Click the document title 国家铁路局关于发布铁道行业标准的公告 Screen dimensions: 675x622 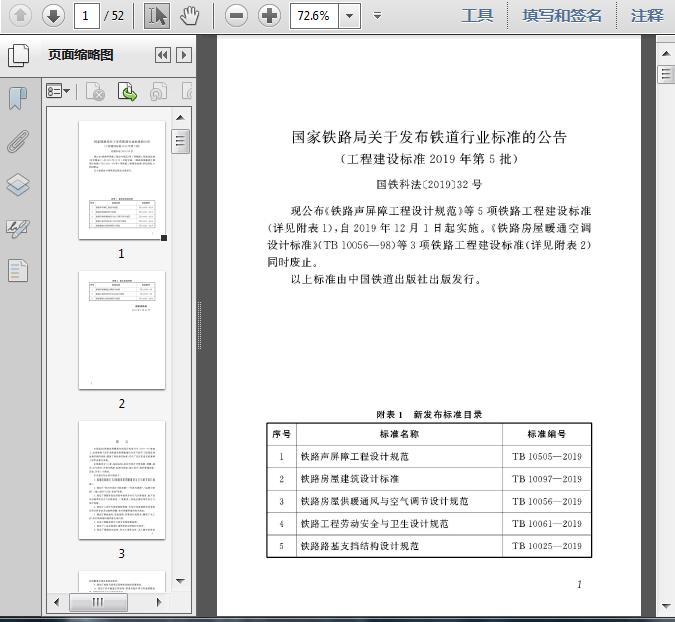pyautogui.click(x=429, y=137)
